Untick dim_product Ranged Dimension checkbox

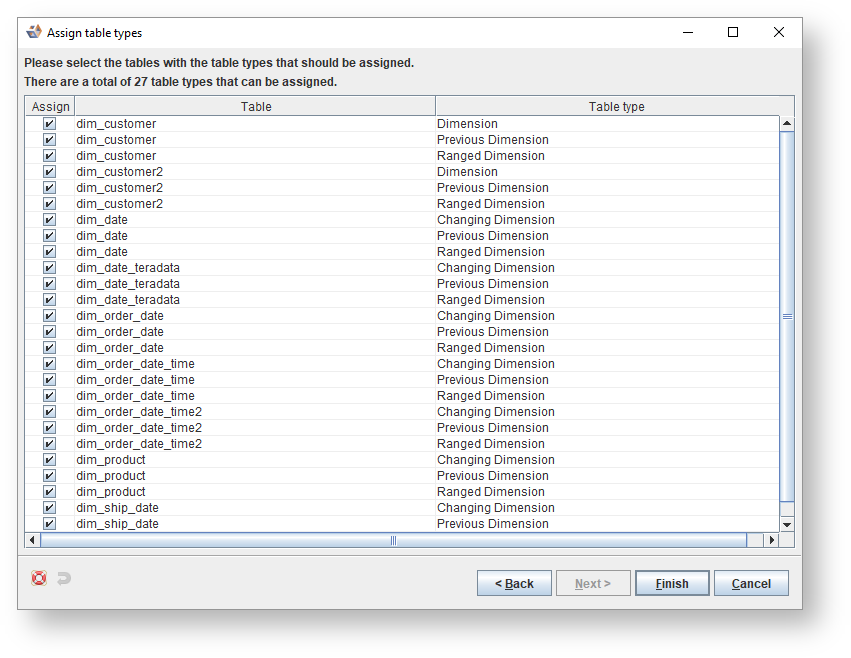(49, 492)
